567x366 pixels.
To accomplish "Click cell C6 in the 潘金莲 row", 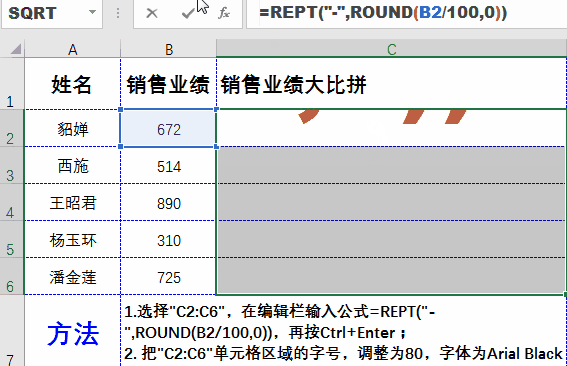I will 392,276.
